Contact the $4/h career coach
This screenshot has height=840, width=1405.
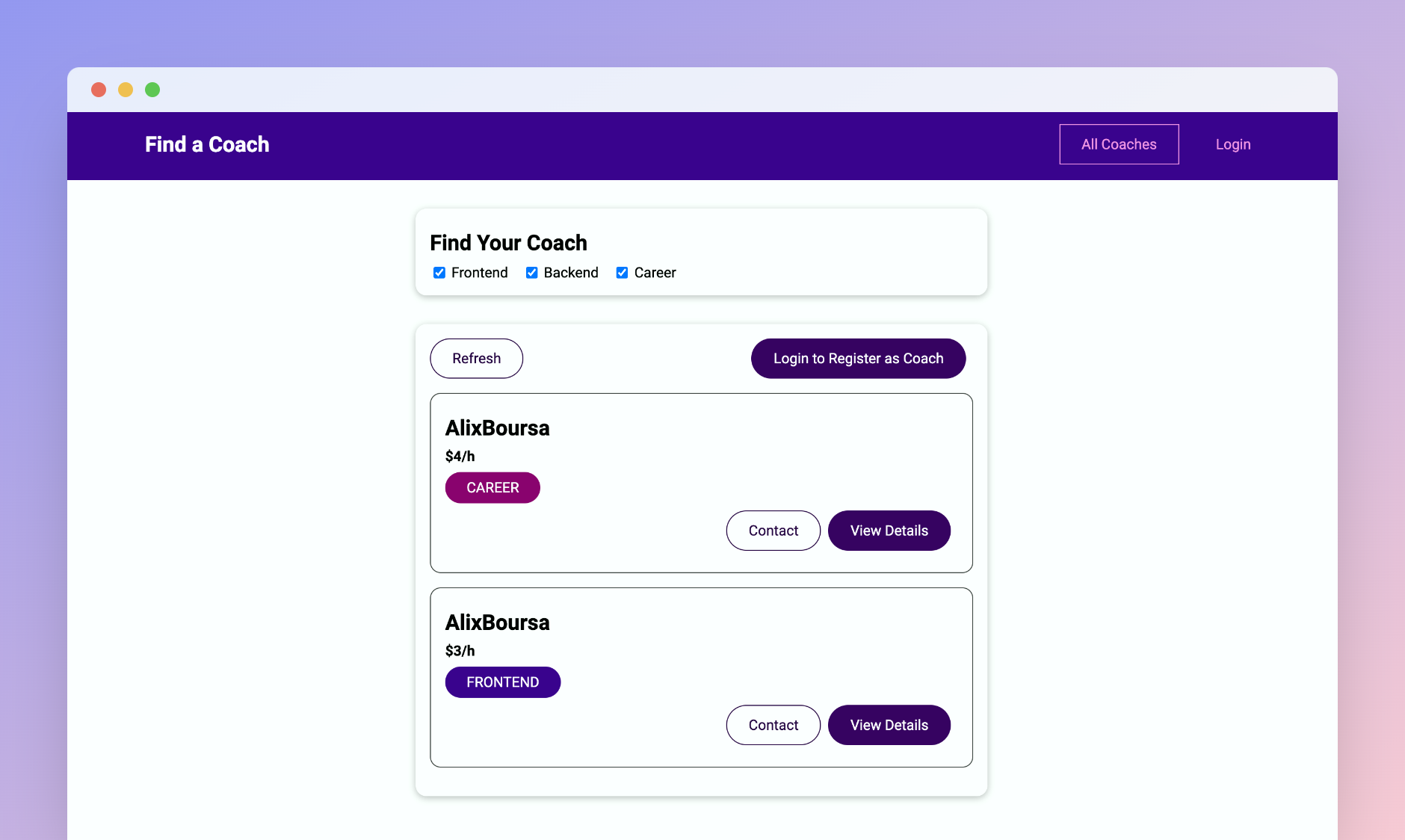pyautogui.click(x=773, y=531)
